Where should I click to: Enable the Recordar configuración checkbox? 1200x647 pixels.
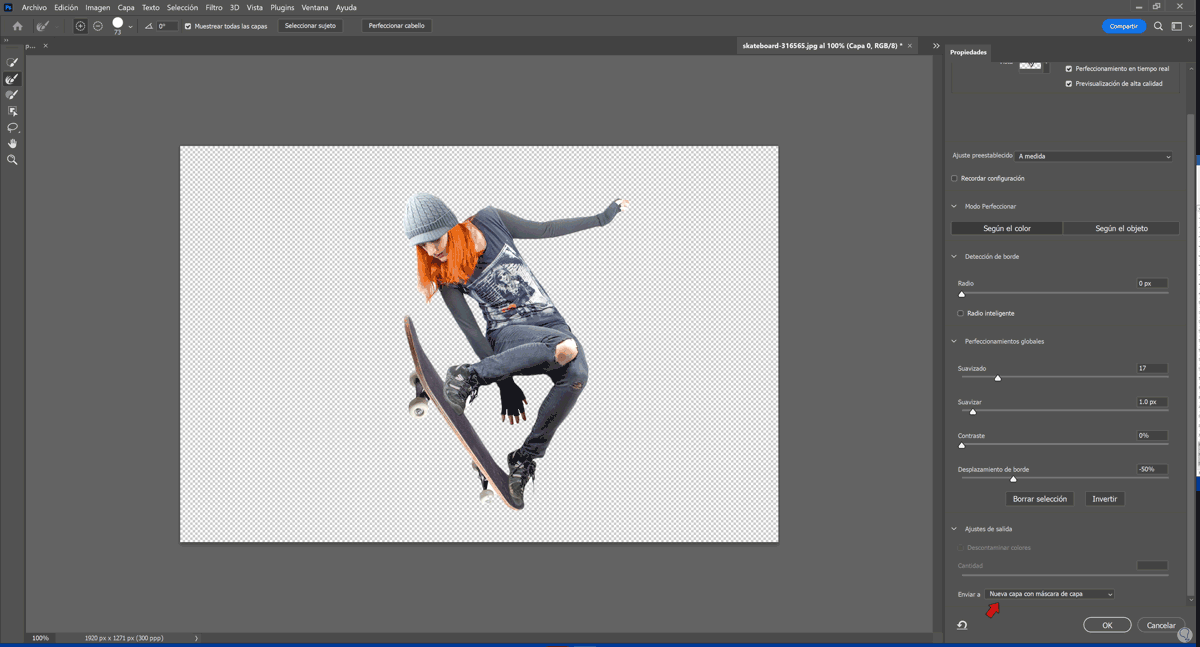954,179
